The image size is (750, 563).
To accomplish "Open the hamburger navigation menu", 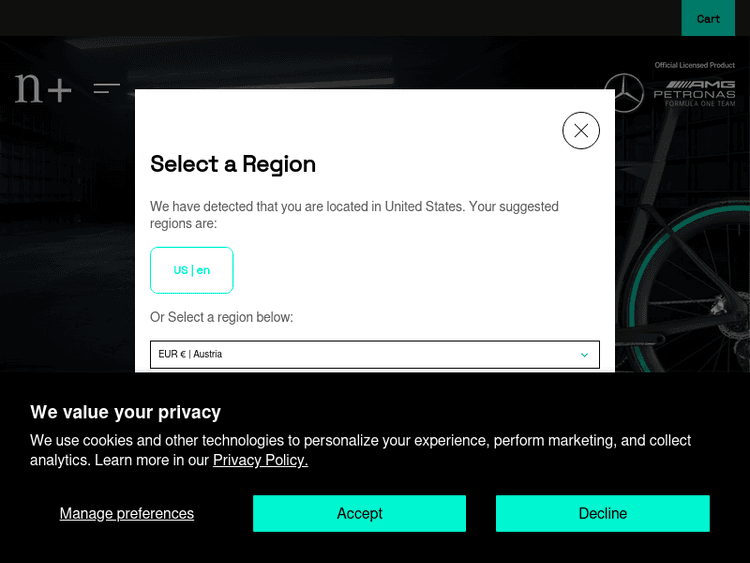I will point(106,89).
